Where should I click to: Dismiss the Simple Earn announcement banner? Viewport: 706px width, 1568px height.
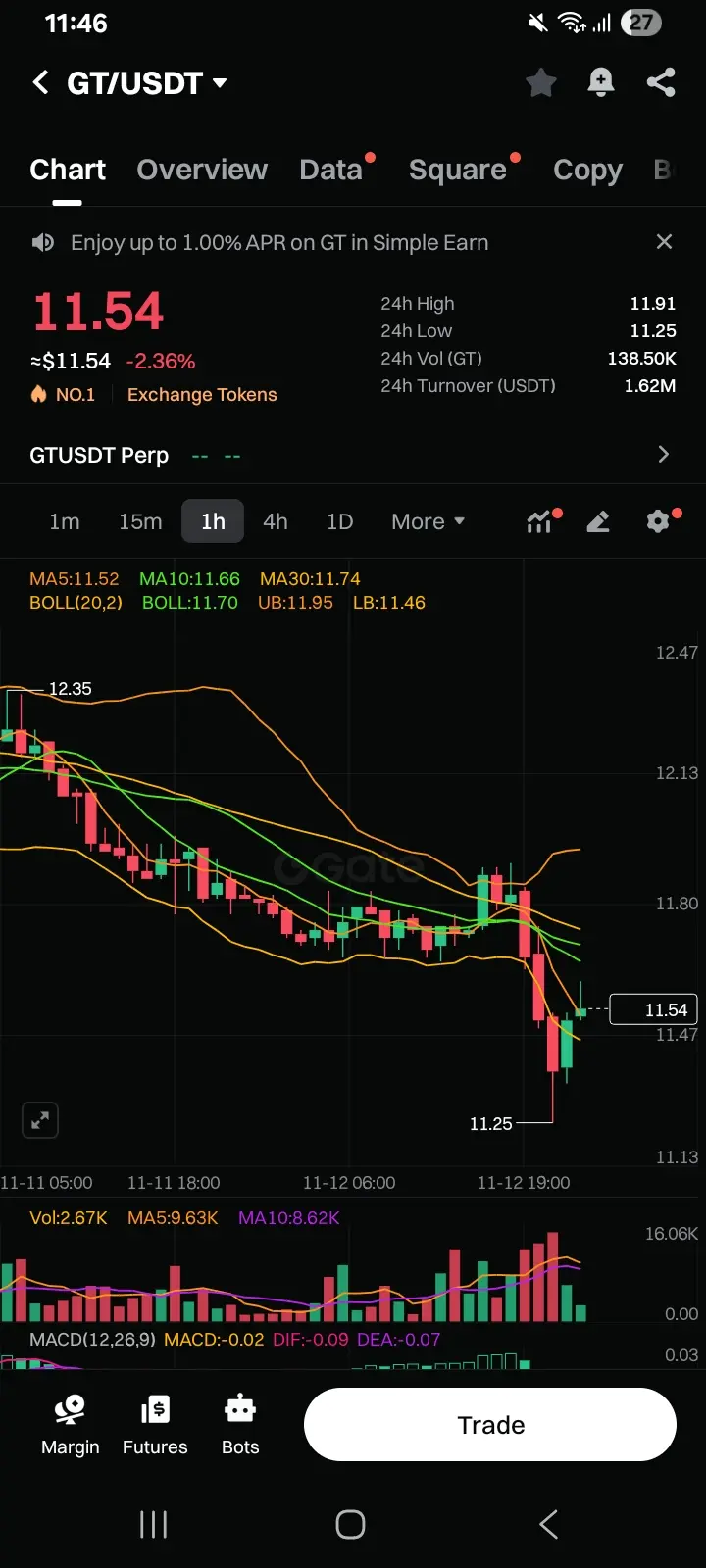coord(664,241)
